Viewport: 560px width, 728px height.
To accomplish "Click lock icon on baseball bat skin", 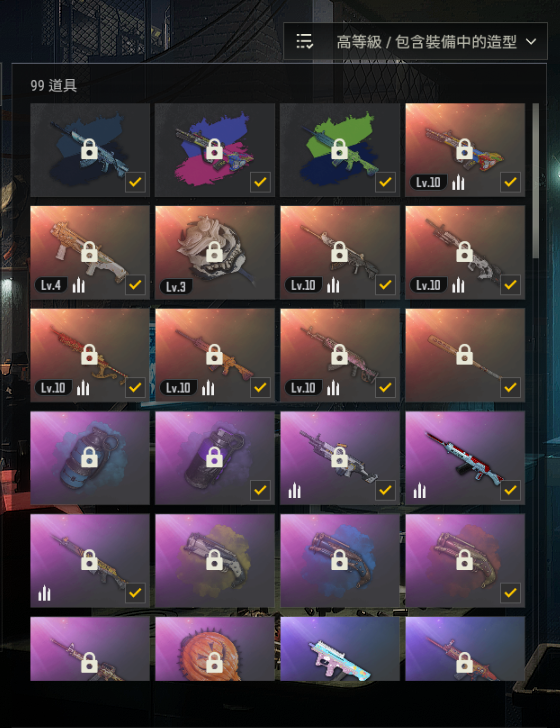I will click(x=464, y=355).
